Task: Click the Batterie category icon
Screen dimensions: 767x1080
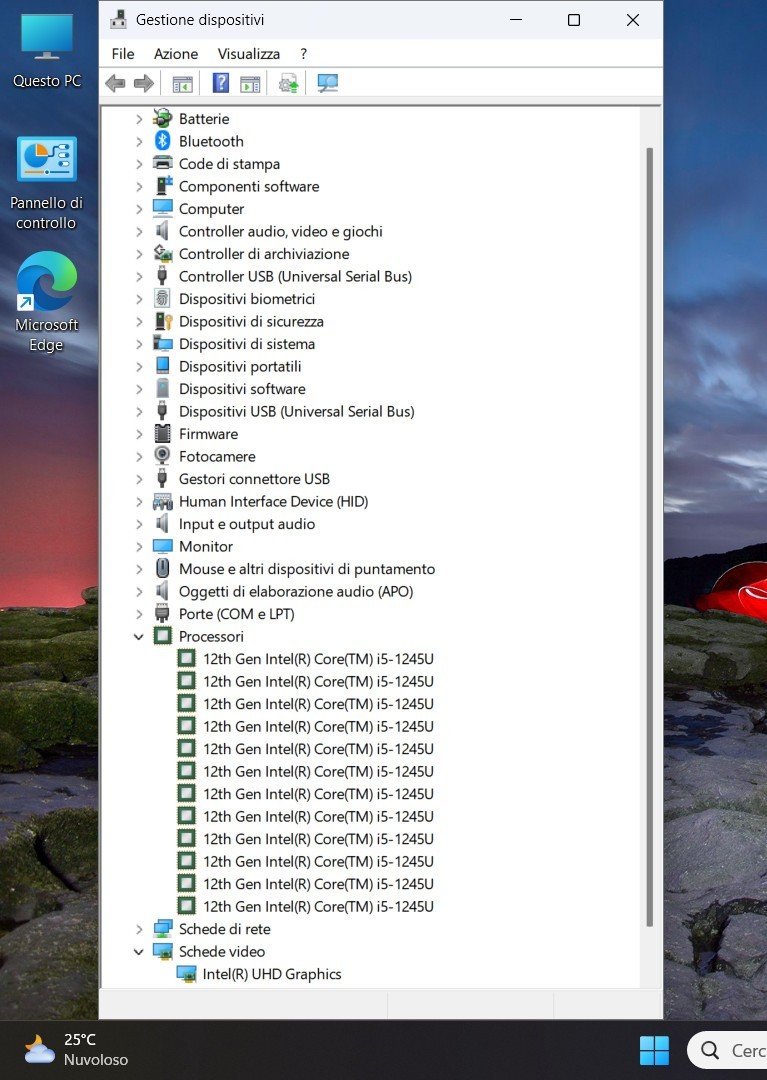Action: click(162, 118)
